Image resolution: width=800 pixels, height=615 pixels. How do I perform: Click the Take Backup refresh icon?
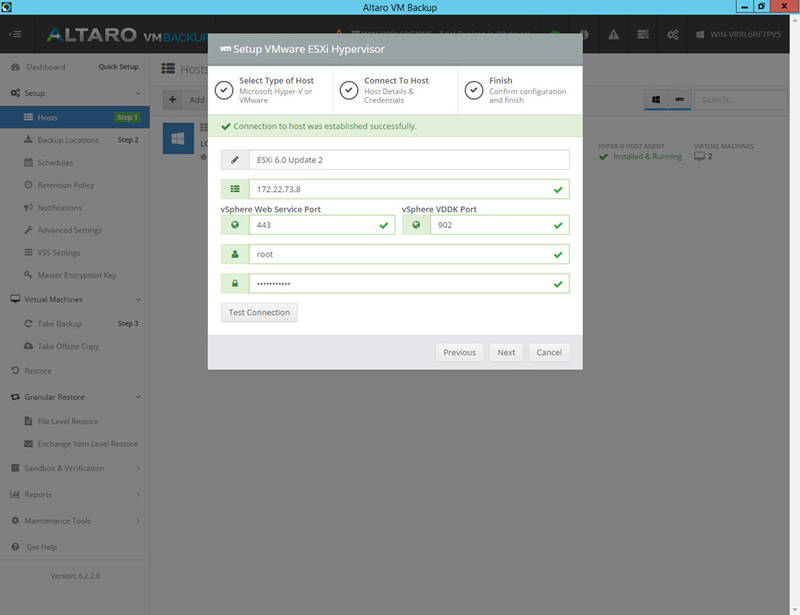(x=29, y=324)
